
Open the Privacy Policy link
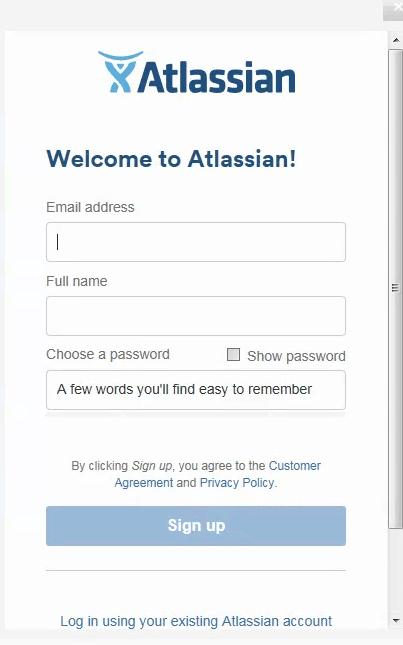pos(237,483)
